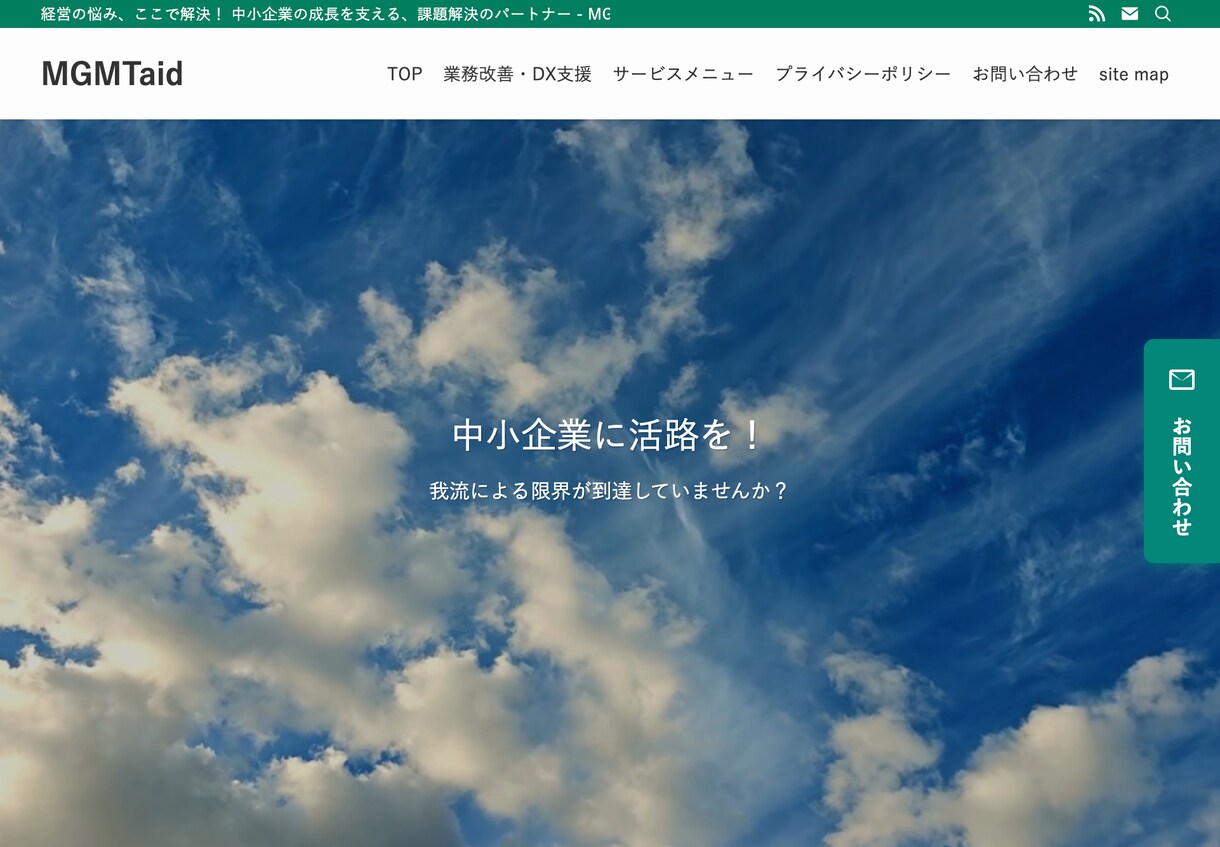
Task: Click the headline 中小企業に活路を！
Action: [x=609, y=435]
